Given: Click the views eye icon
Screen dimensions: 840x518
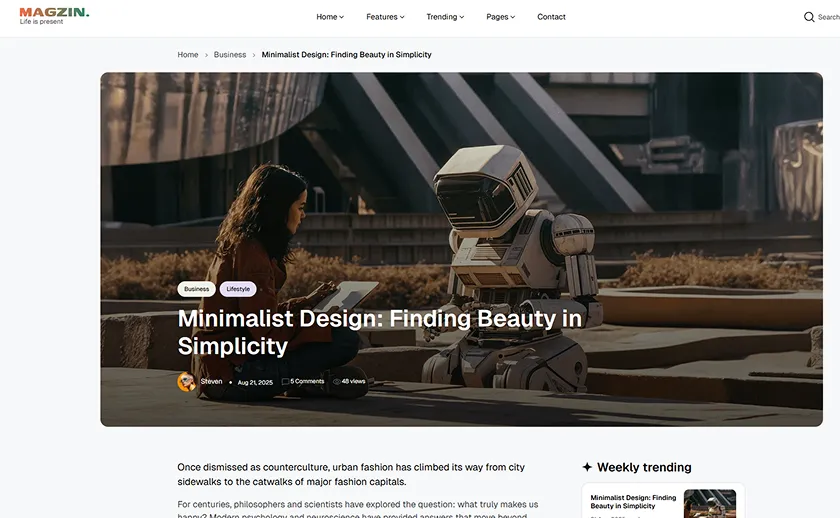Looking at the screenshot, I should (337, 382).
